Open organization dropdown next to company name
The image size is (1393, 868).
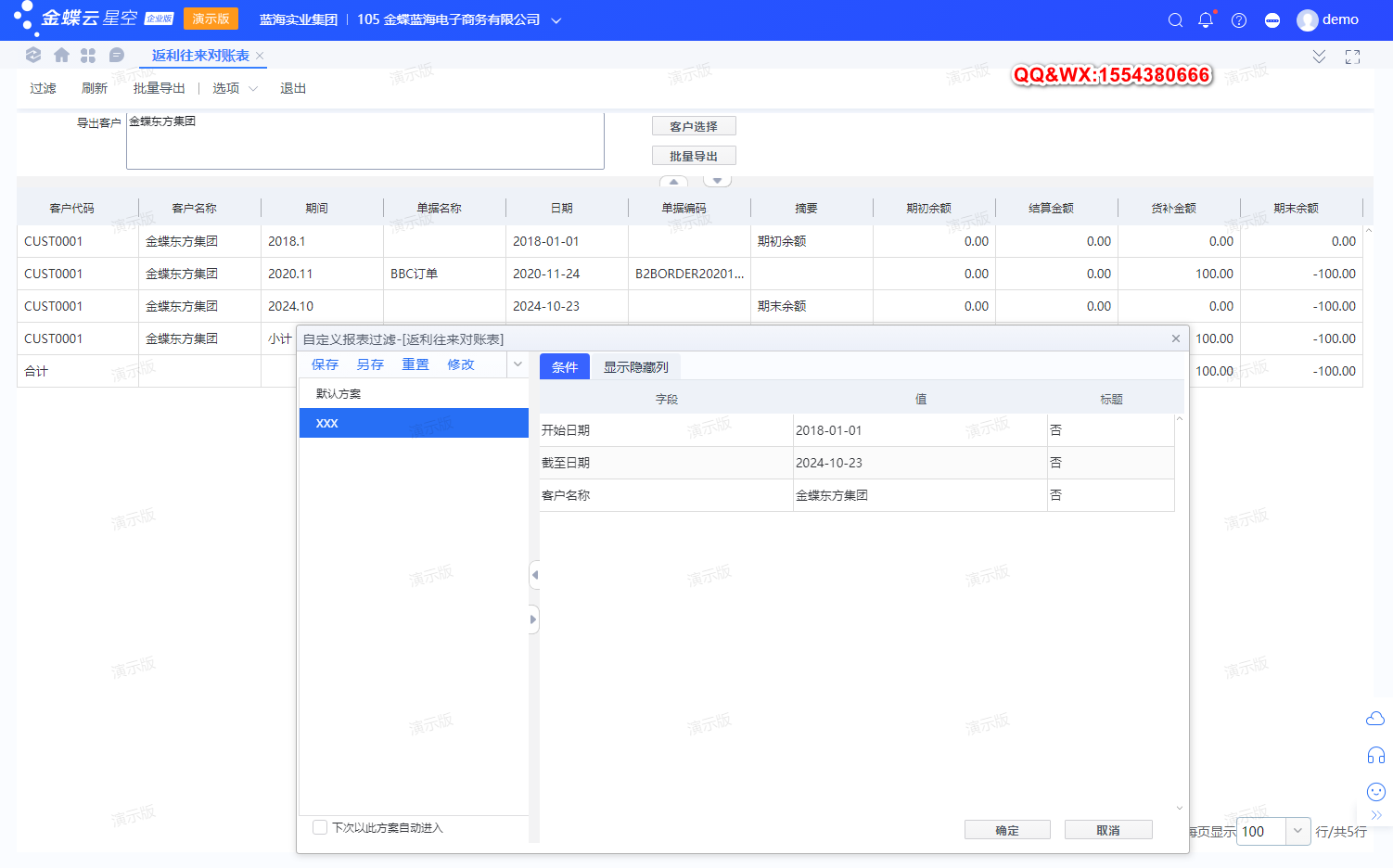[556, 20]
